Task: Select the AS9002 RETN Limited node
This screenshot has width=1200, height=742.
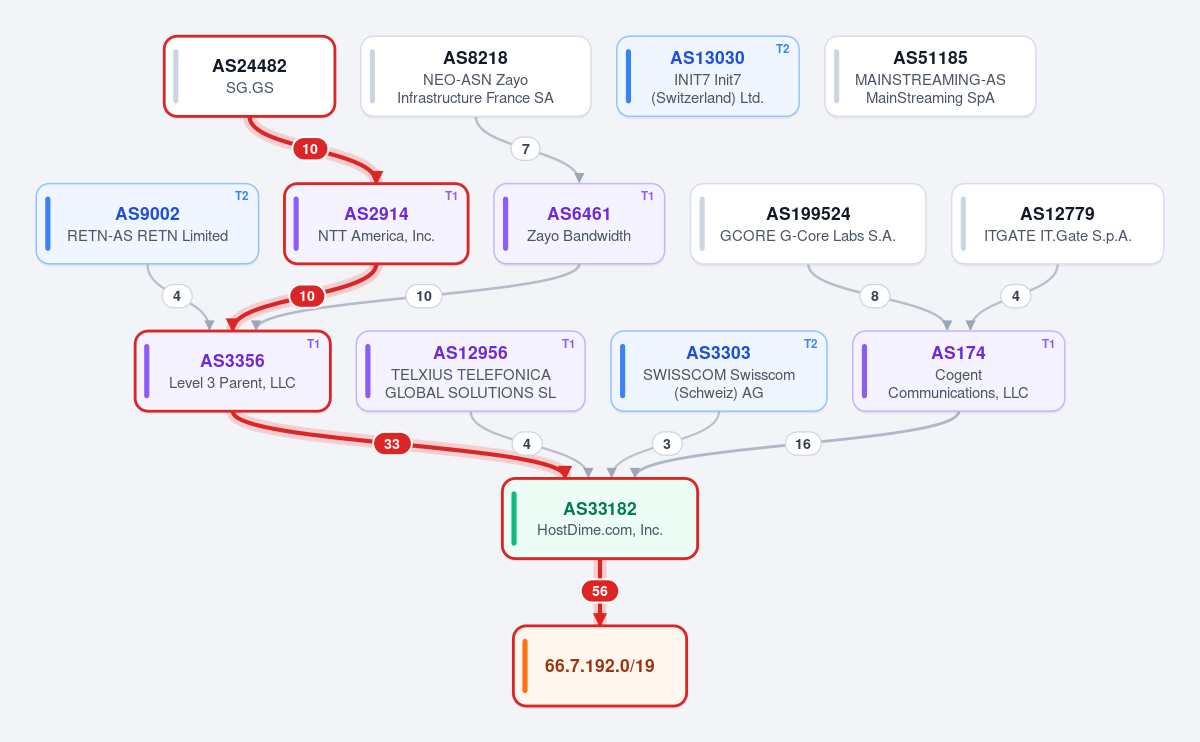Action: pos(148,223)
